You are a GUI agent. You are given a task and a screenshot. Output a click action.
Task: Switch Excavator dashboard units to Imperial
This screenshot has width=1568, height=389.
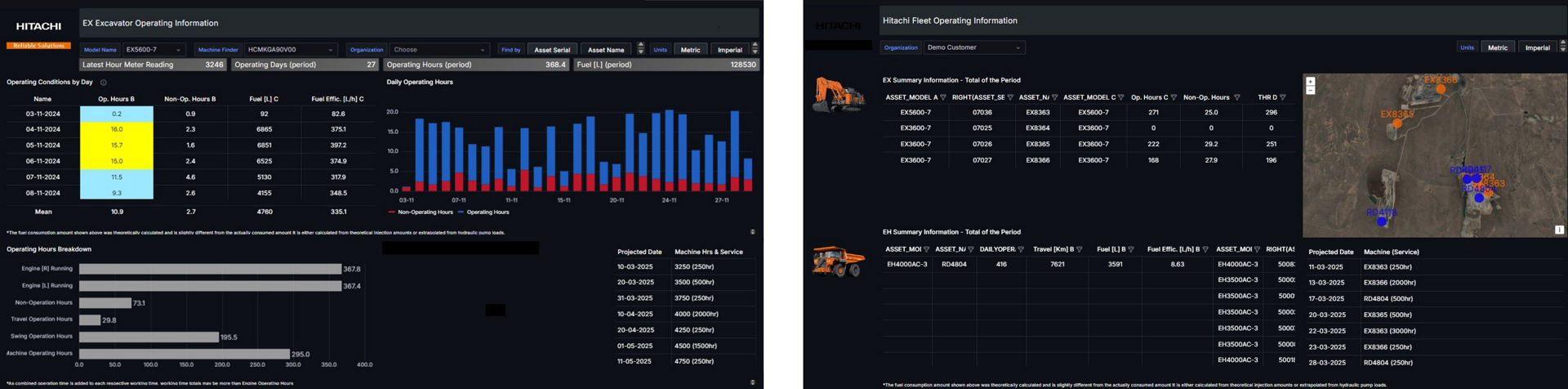point(729,50)
